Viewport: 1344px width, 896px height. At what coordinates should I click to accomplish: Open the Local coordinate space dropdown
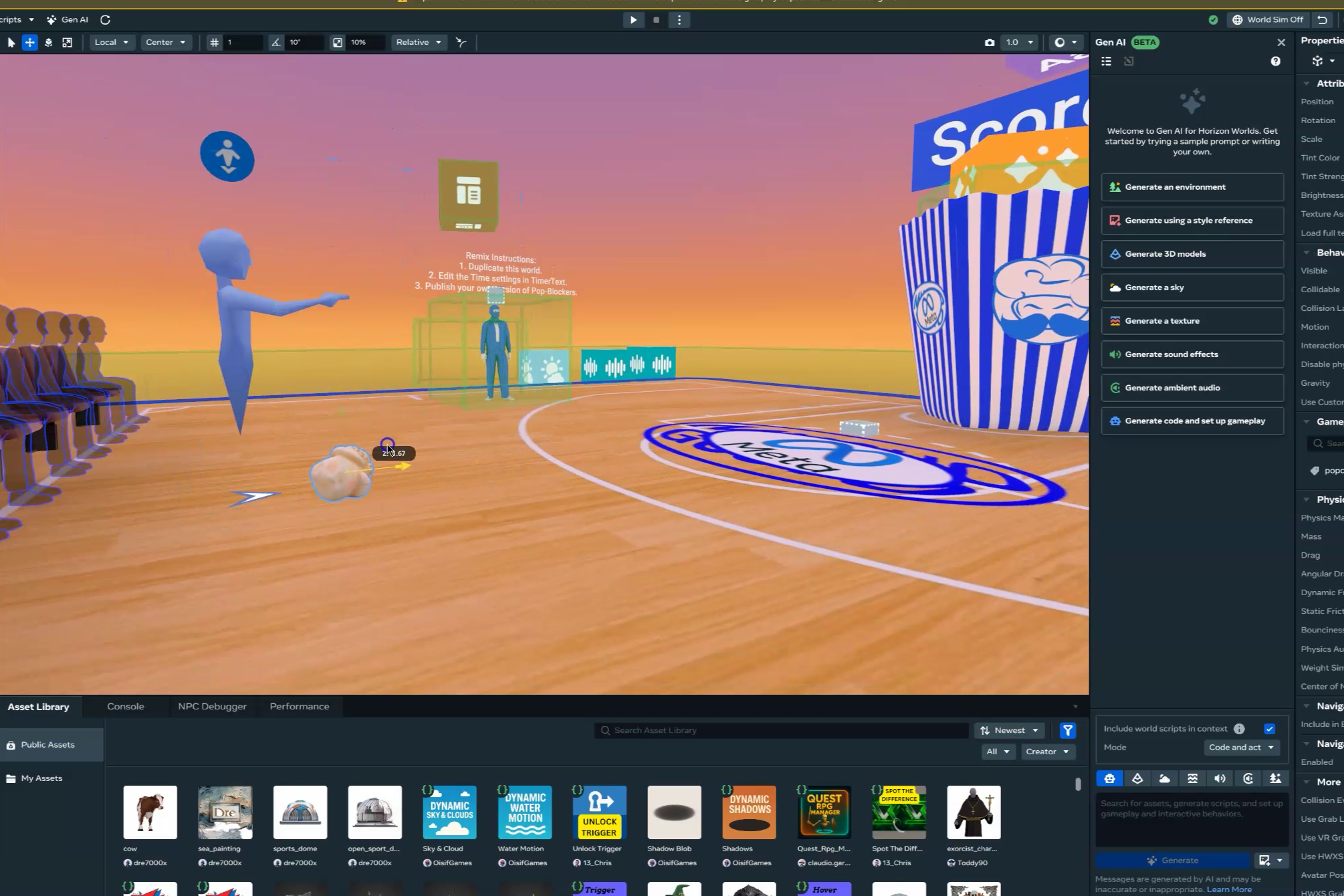tap(111, 42)
